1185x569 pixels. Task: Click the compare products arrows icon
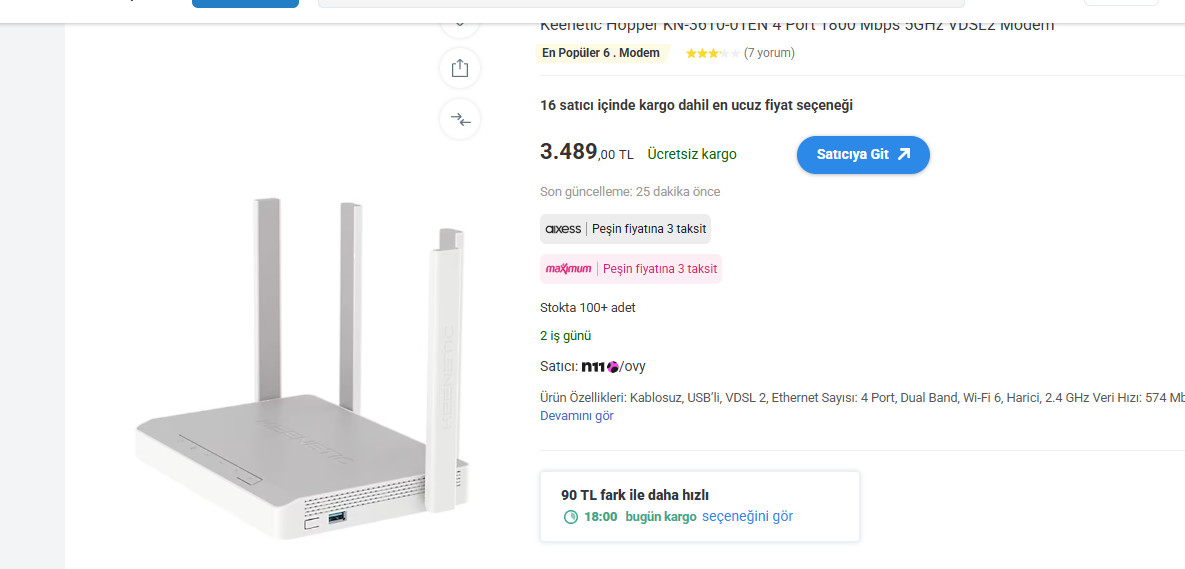point(460,119)
